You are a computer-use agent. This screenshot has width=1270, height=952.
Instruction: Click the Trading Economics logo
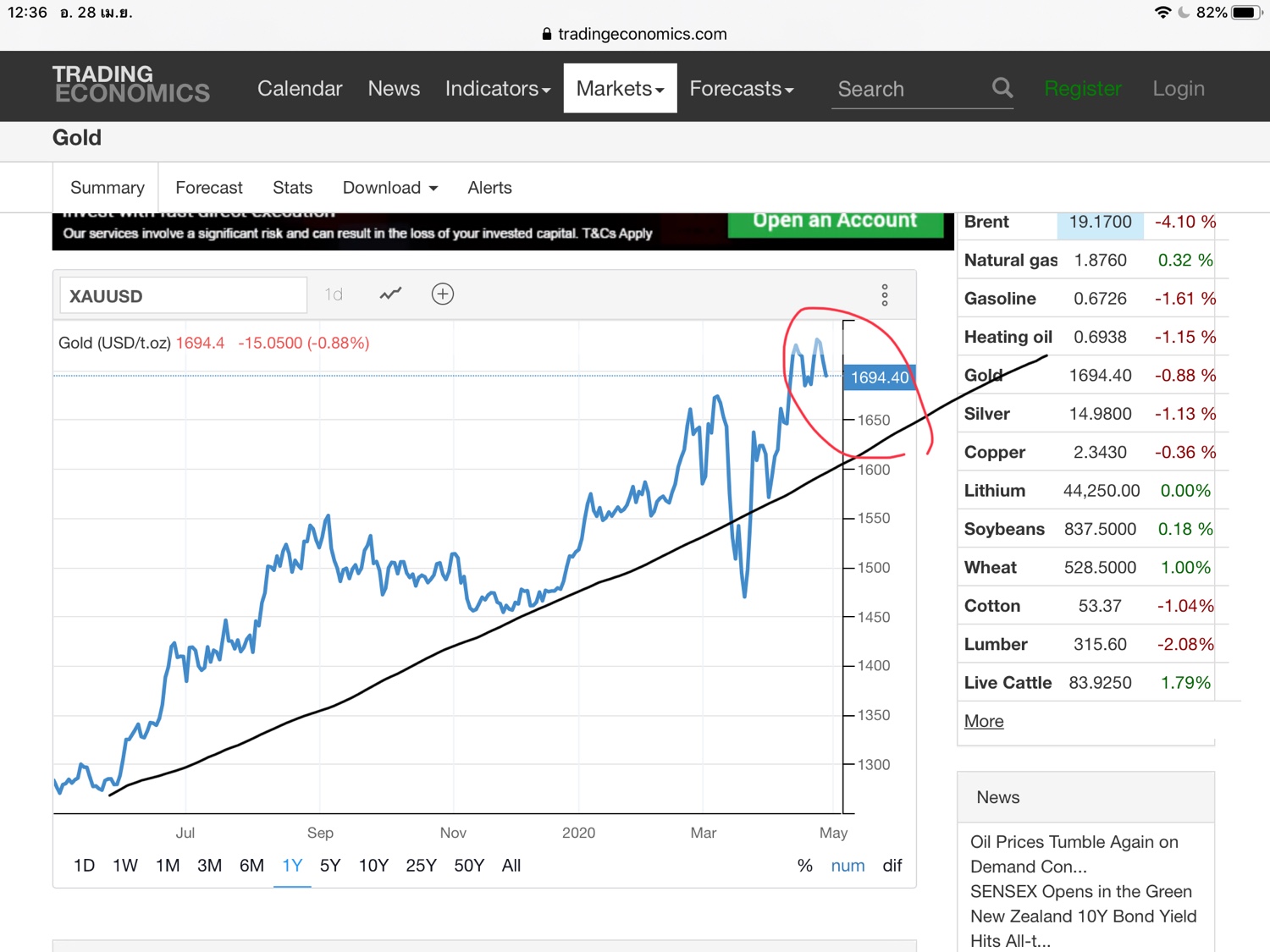pyautogui.click(x=130, y=85)
